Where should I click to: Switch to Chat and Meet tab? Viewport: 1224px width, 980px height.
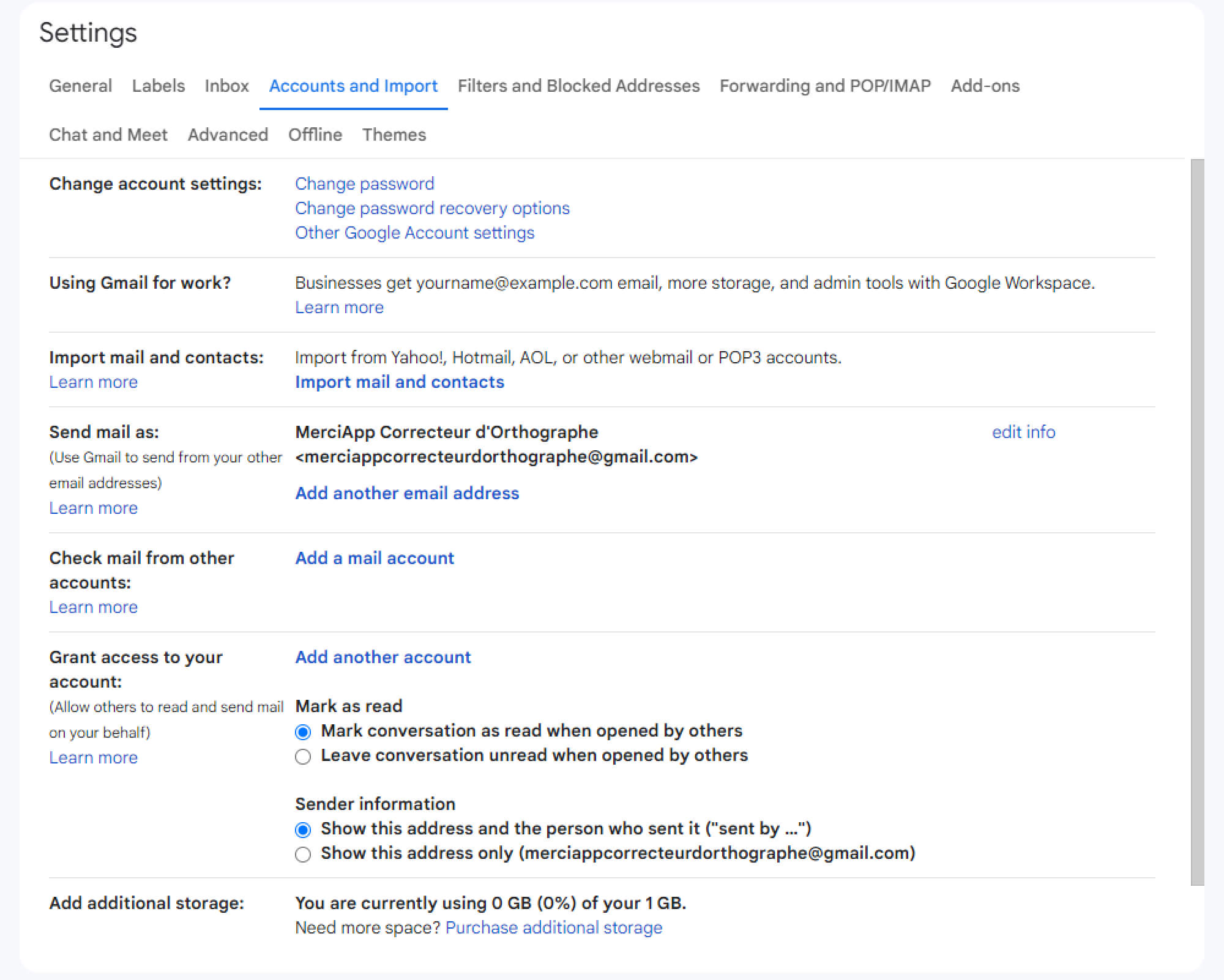pyautogui.click(x=108, y=135)
